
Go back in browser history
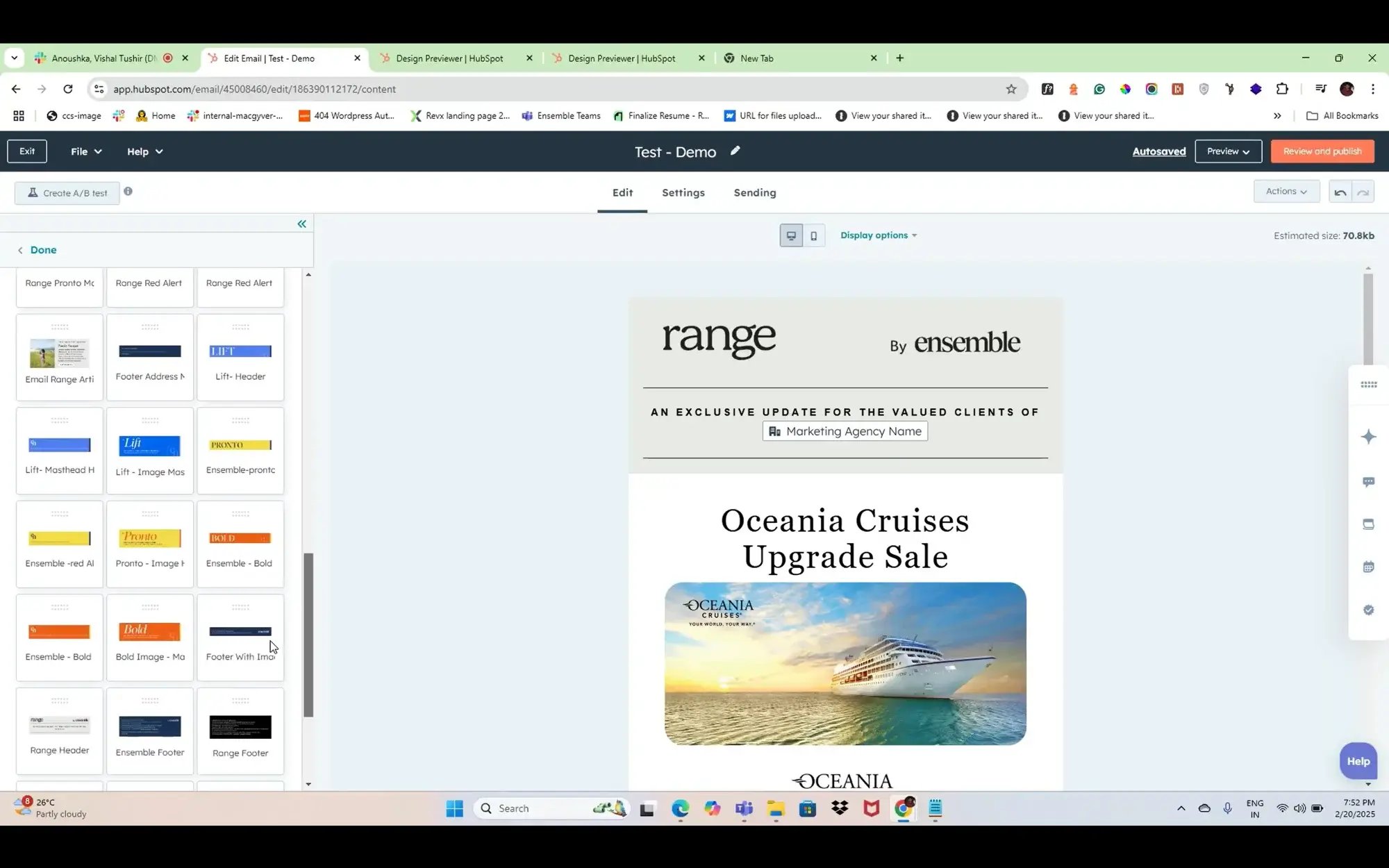(16, 89)
